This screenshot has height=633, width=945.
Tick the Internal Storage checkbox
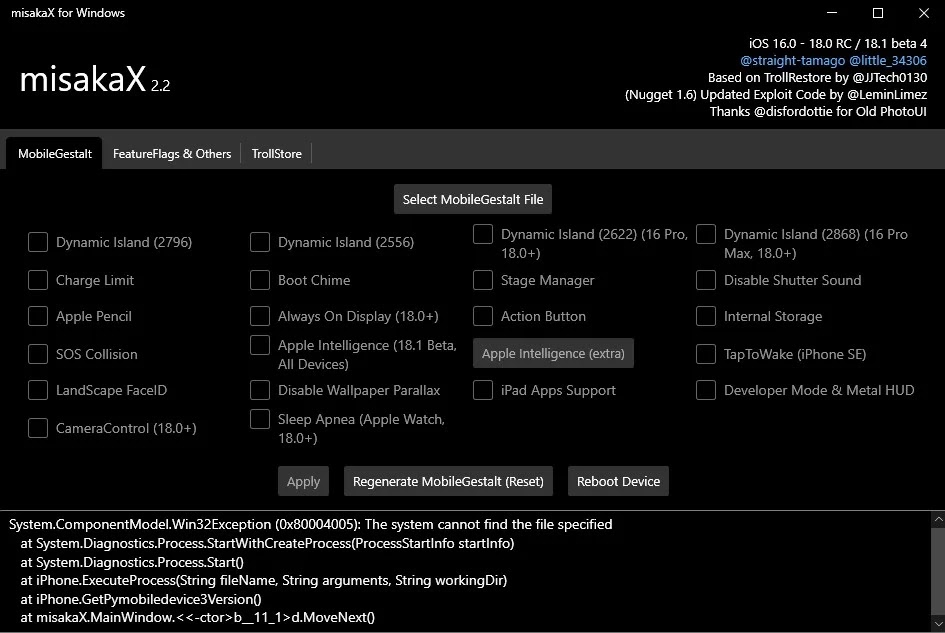tap(706, 316)
